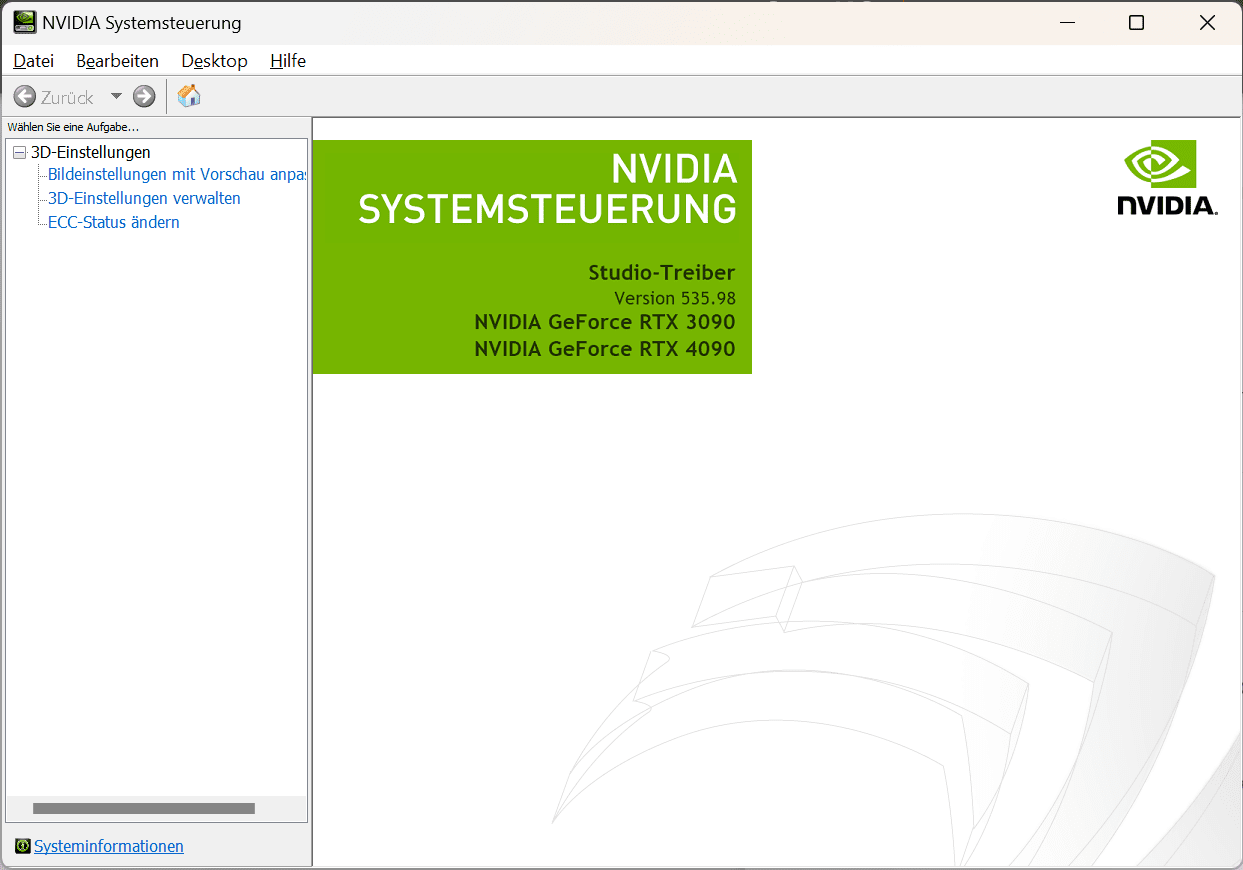This screenshot has height=870, width=1243.
Task: Click the Studio-Treiber text
Action: tap(662, 272)
